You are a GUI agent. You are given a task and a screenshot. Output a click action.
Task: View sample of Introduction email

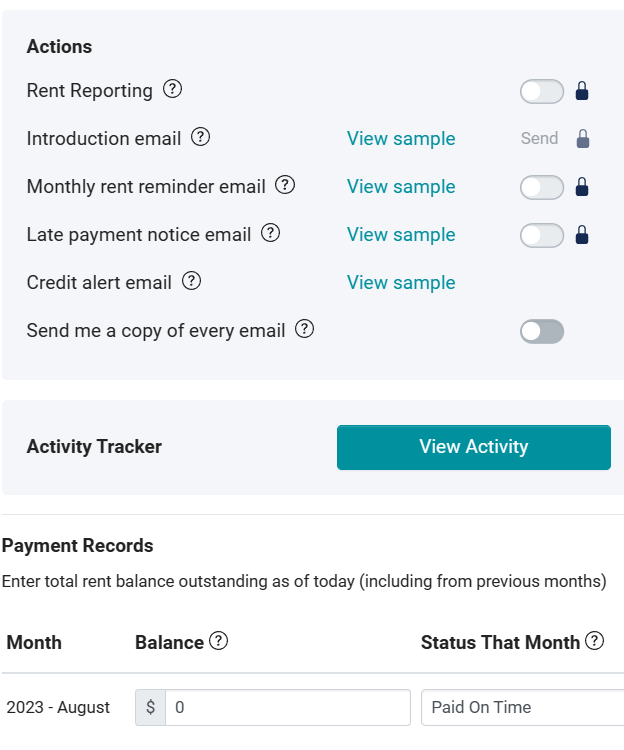click(401, 139)
